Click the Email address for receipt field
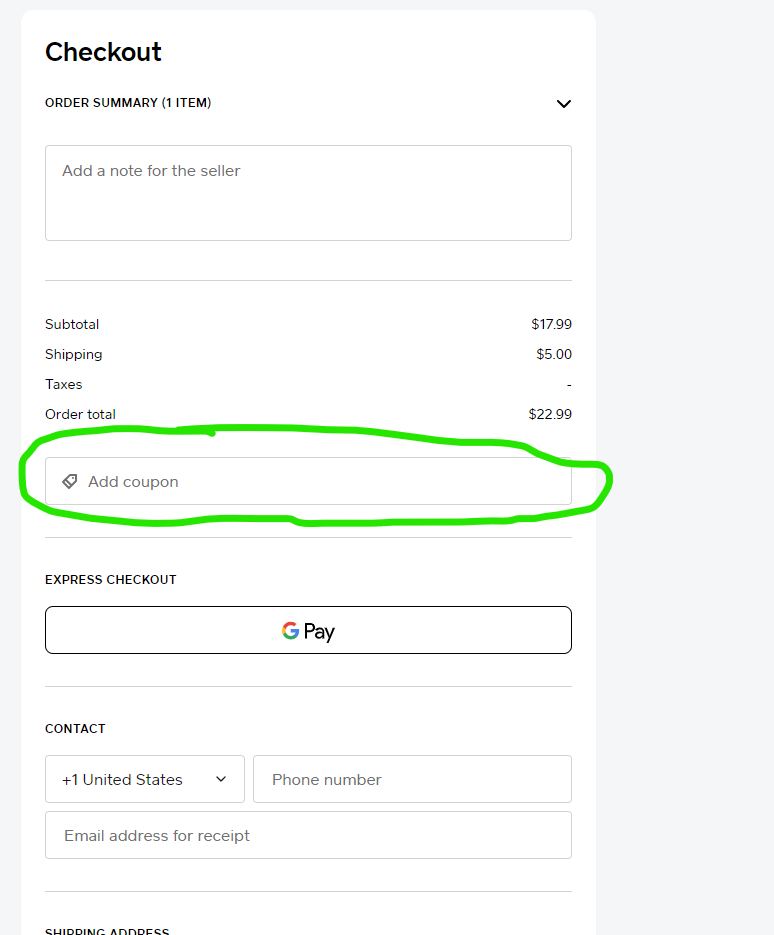 308,835
